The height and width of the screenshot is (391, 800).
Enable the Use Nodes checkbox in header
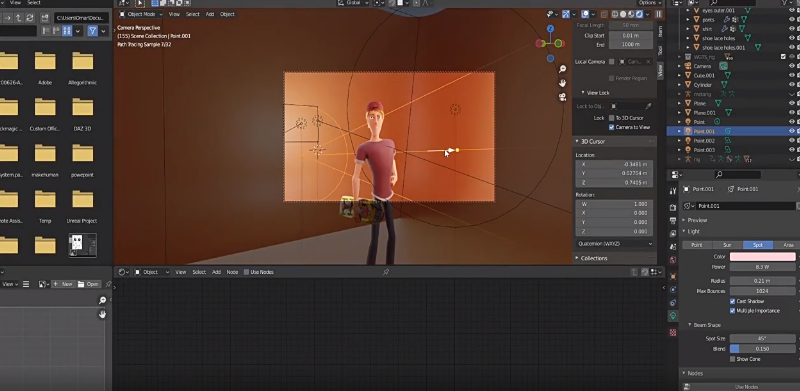247,272
